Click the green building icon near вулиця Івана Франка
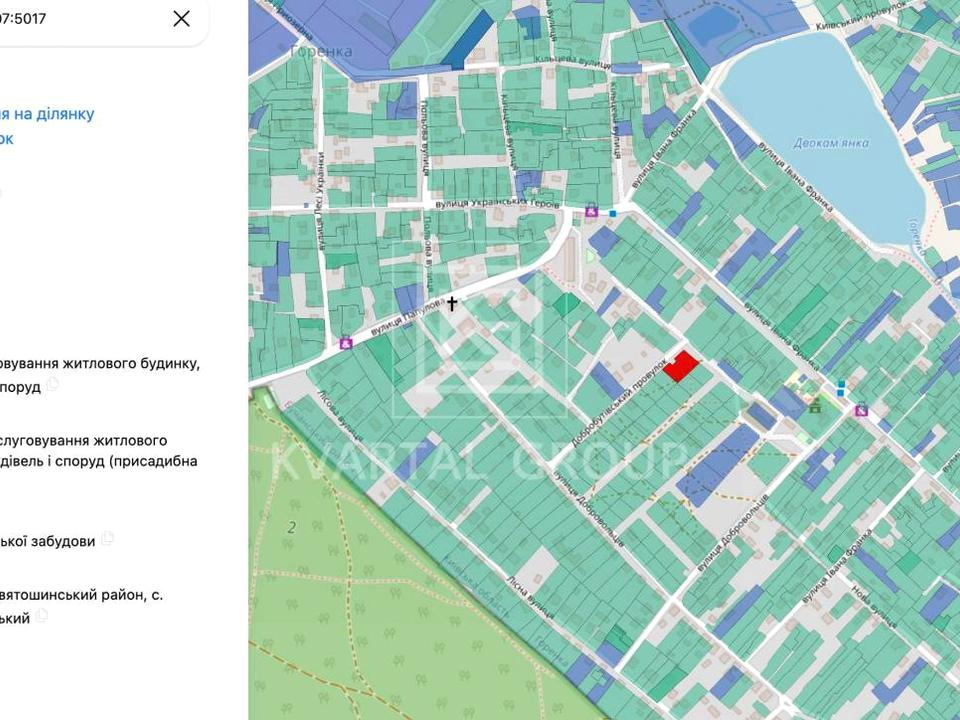 pos(815,405)
